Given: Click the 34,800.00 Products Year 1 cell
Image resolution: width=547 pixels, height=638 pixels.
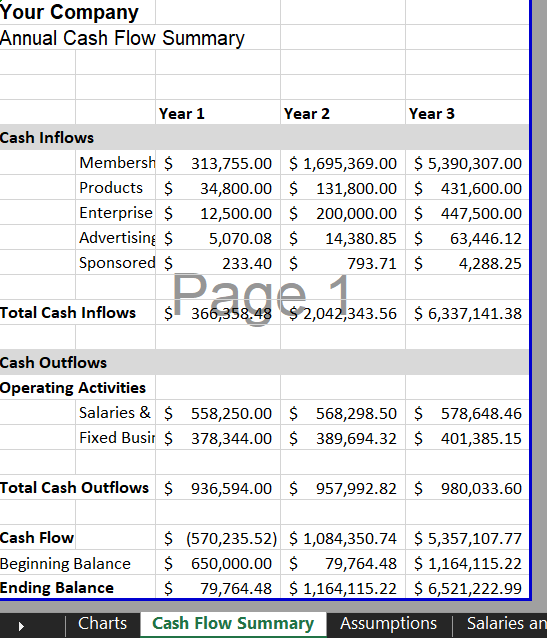Looking at the screenshot, I should 218,188.
